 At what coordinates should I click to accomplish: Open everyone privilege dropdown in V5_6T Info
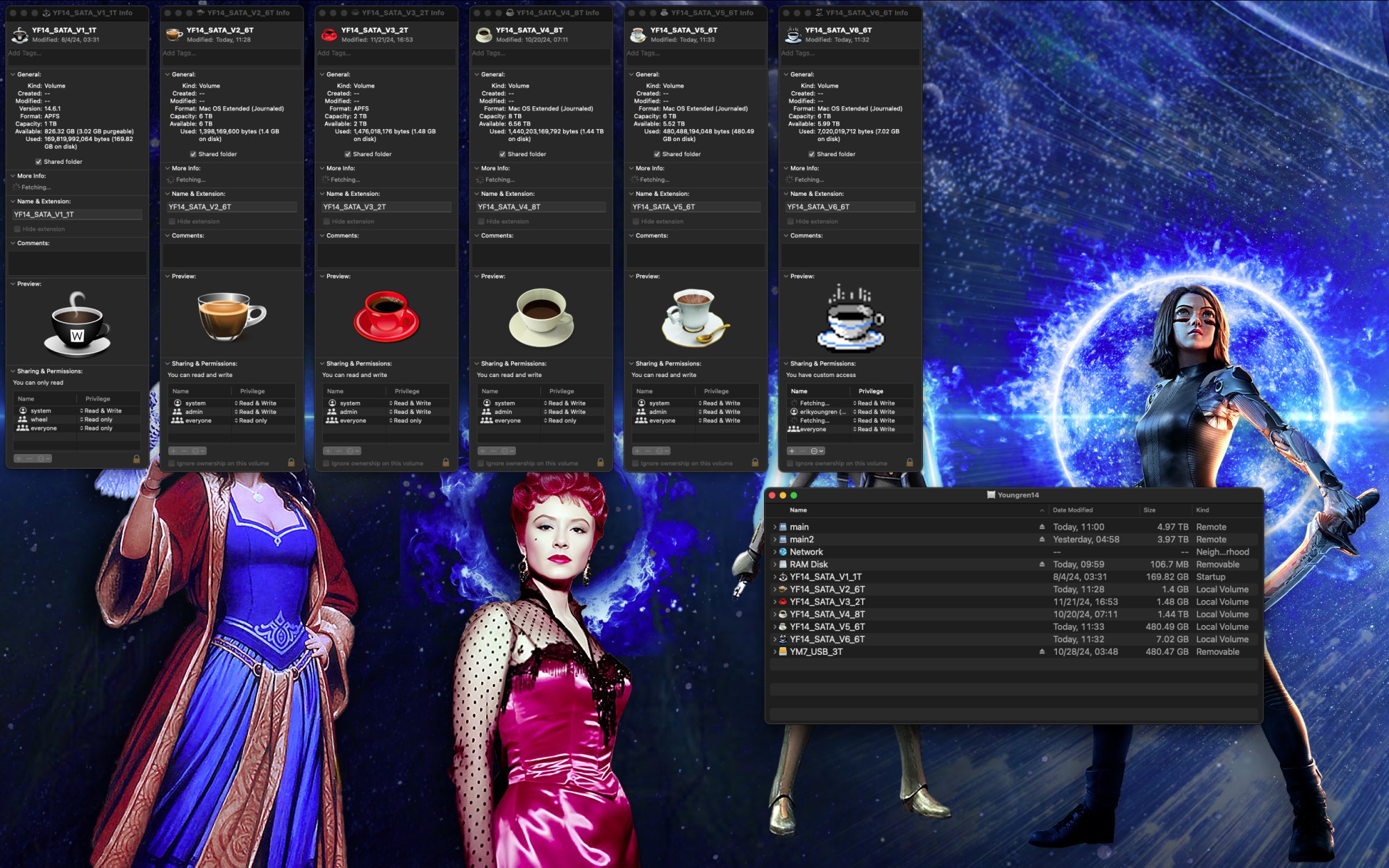[x=720, y=421]
